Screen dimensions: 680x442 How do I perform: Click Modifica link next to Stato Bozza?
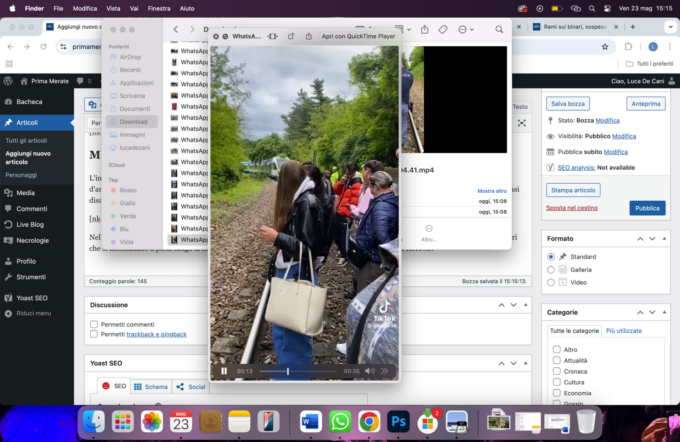pyautogui.click(x=607, y=121)
